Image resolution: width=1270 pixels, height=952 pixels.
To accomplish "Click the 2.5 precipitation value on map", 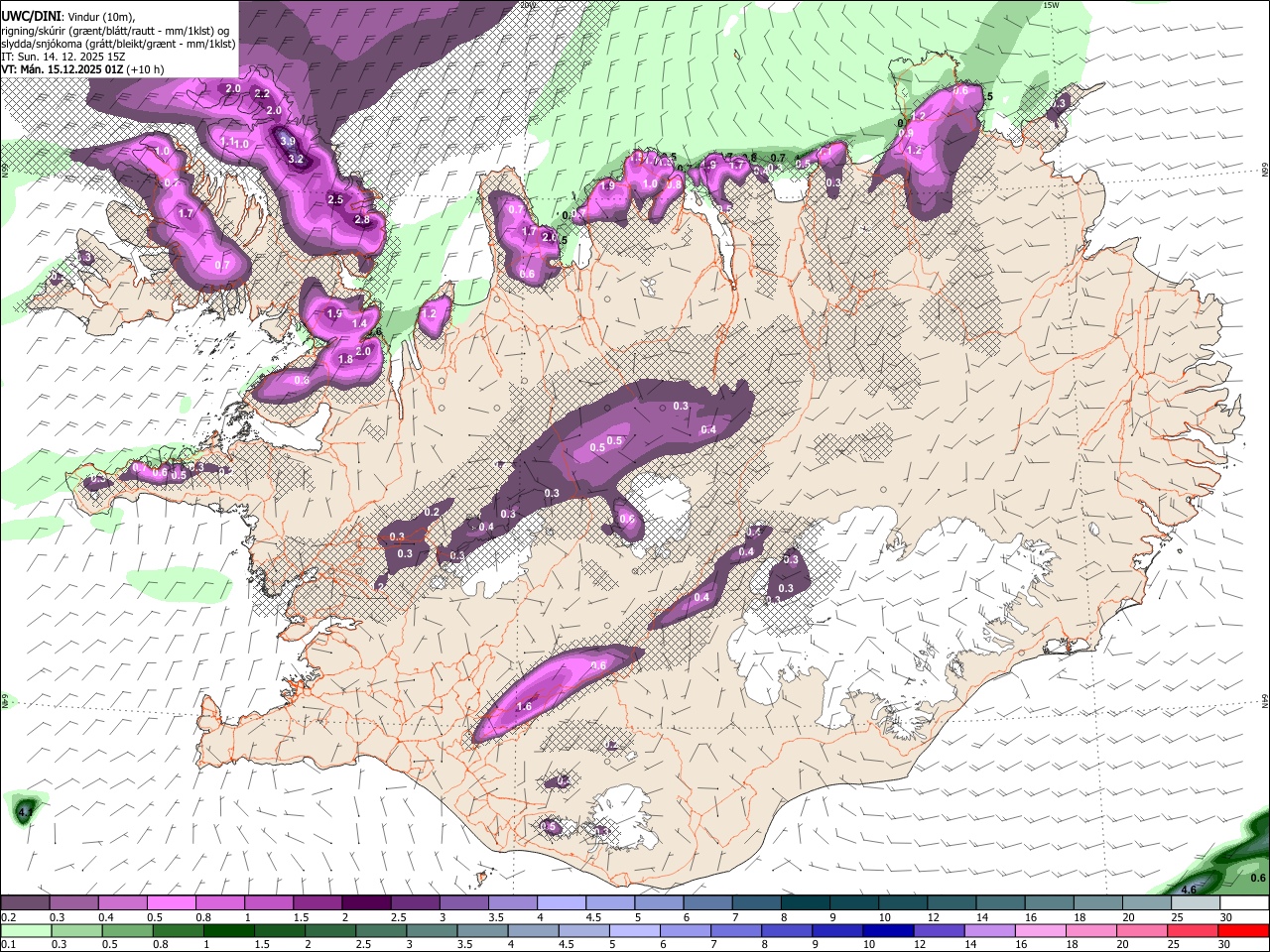I will tap(335, 199).
